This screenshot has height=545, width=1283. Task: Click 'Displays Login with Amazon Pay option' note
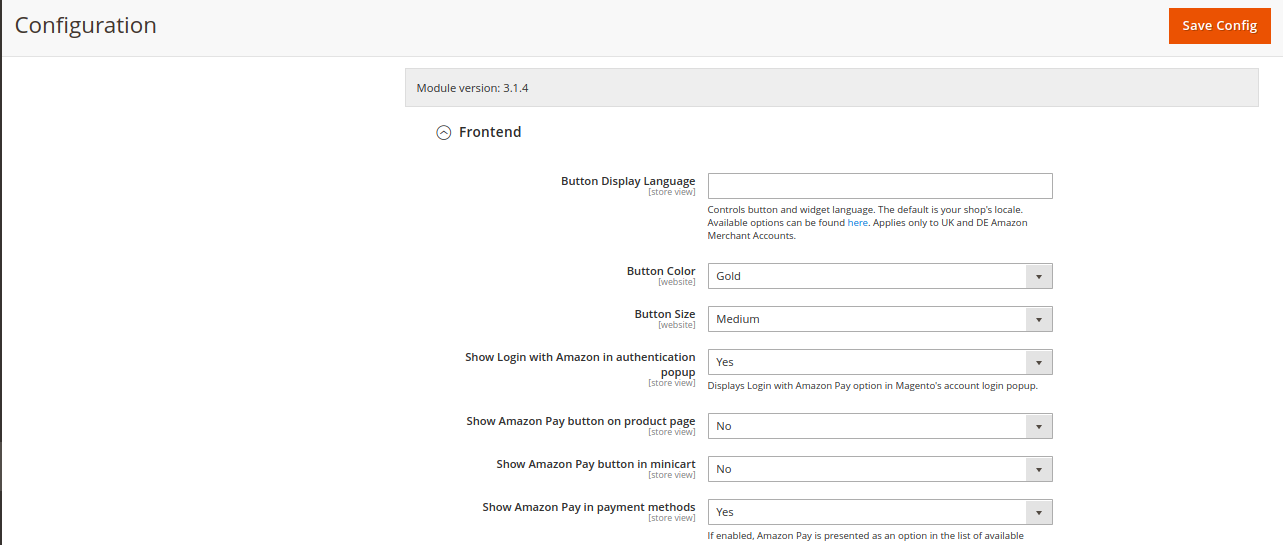[x=872, y=386]
